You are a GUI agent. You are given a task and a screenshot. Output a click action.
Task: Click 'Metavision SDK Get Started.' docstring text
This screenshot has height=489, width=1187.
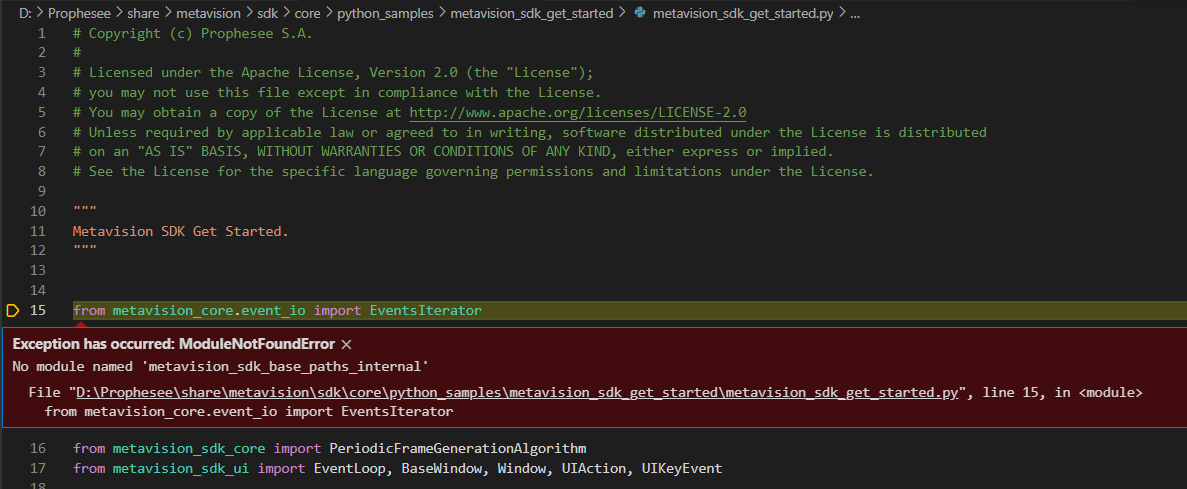click(181, 231)
